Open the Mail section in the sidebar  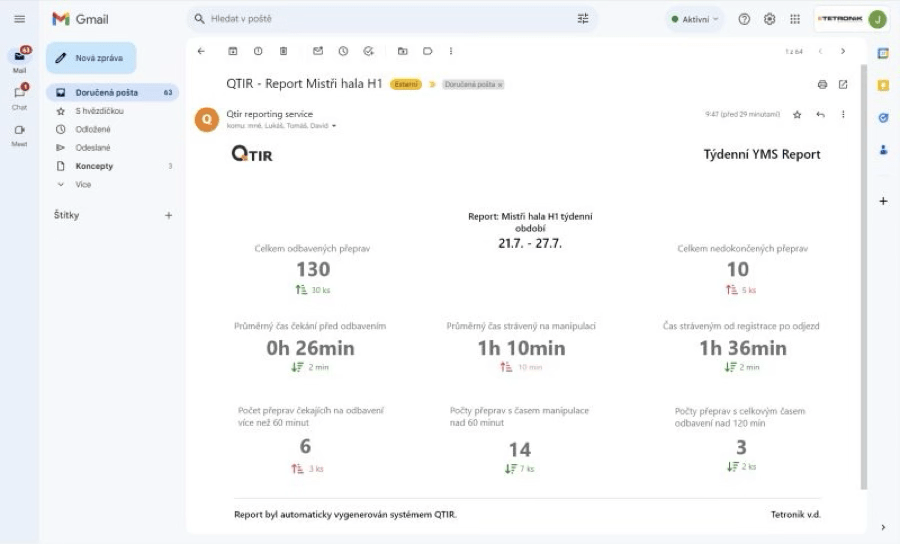tap(20, 60)
